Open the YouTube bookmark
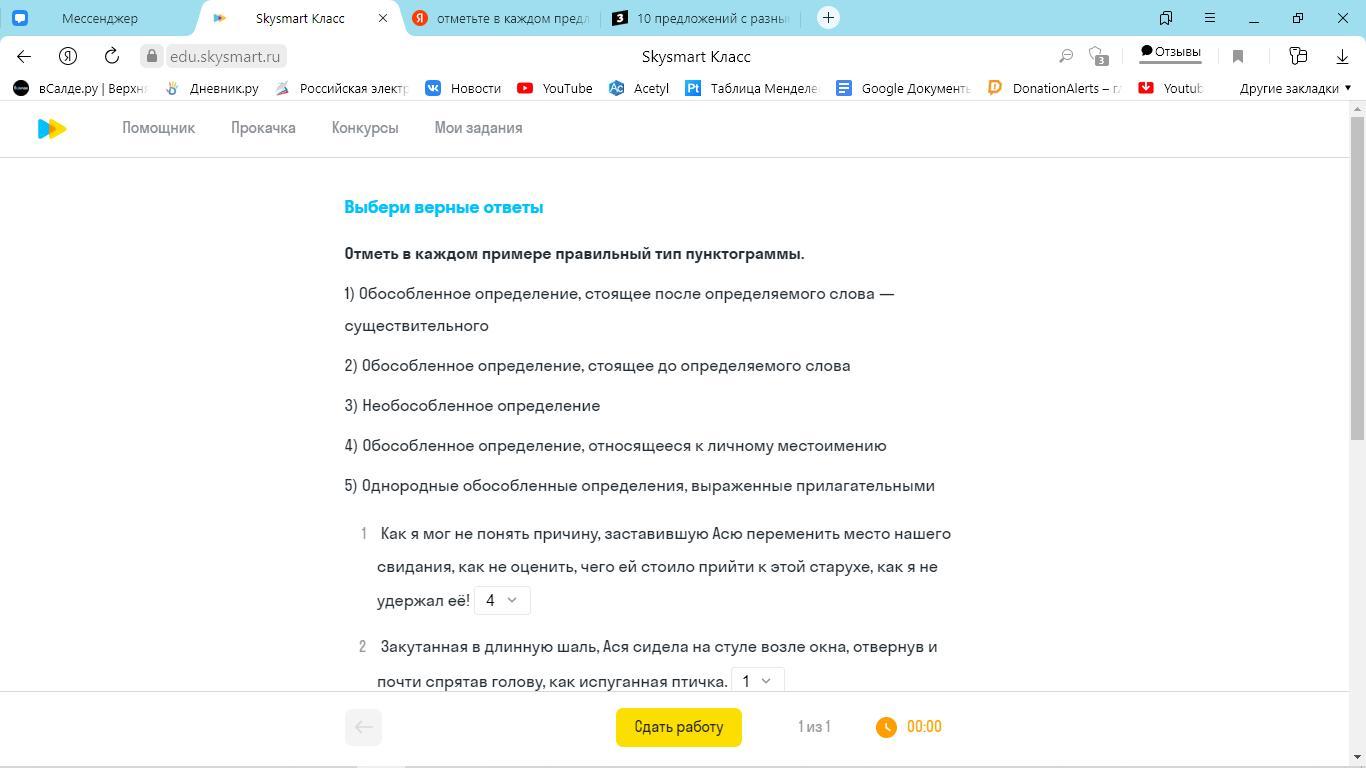This screenshot has width=1366, height=768. pyautogui.click(x=555, y=88)
